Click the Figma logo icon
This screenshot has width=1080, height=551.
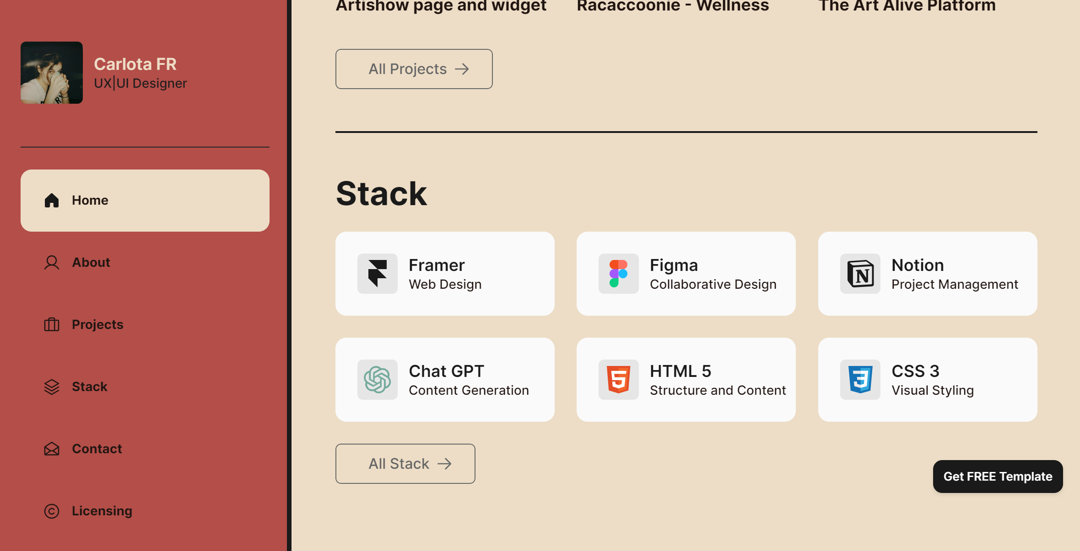click(x=619, y=273)
